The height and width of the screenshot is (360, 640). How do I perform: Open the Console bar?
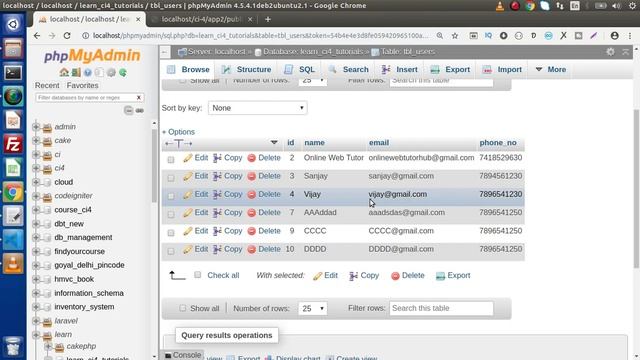183,355
